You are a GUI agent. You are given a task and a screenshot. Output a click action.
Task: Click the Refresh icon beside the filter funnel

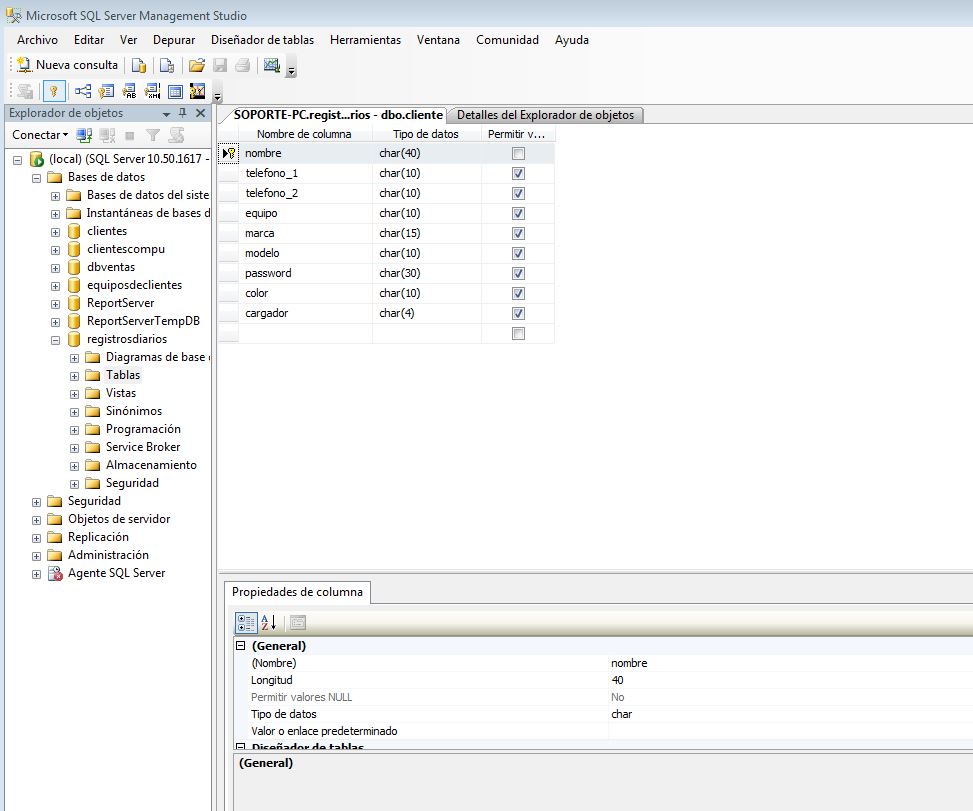[177, 135]
